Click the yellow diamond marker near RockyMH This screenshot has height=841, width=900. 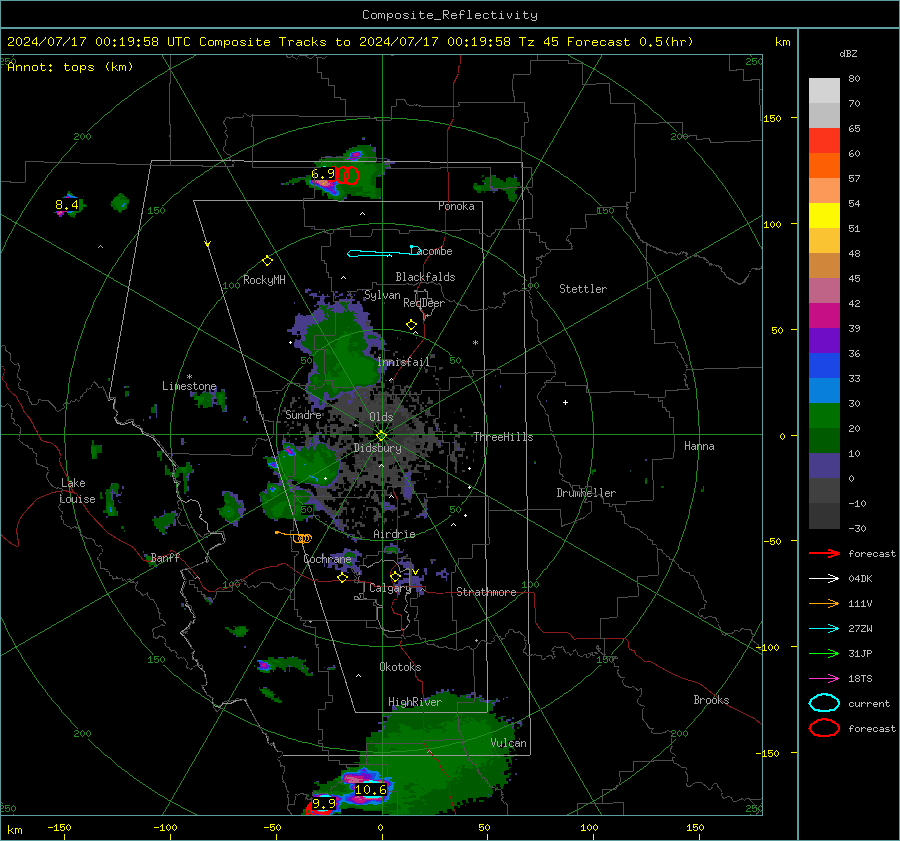267,261
